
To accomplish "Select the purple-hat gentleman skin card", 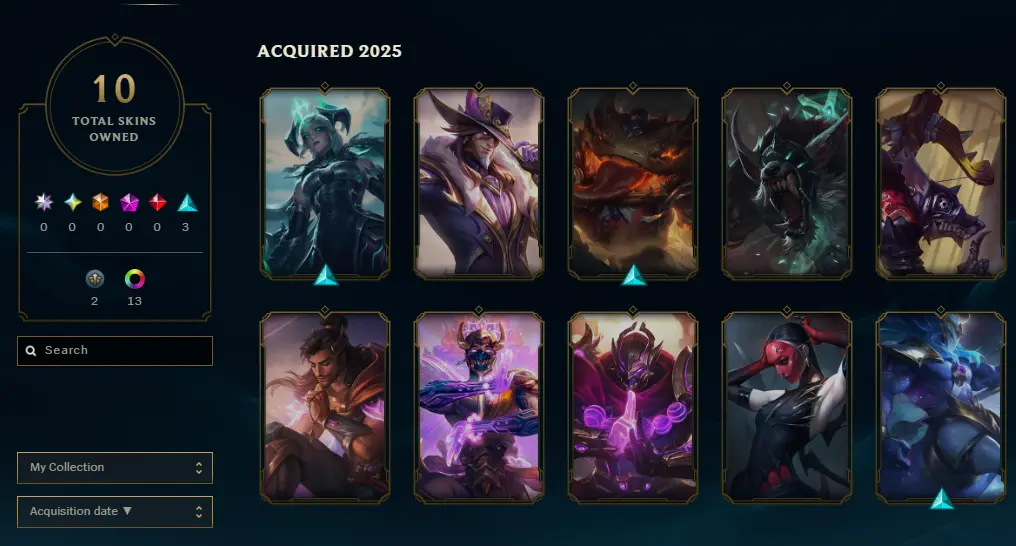I will point(479,184).
